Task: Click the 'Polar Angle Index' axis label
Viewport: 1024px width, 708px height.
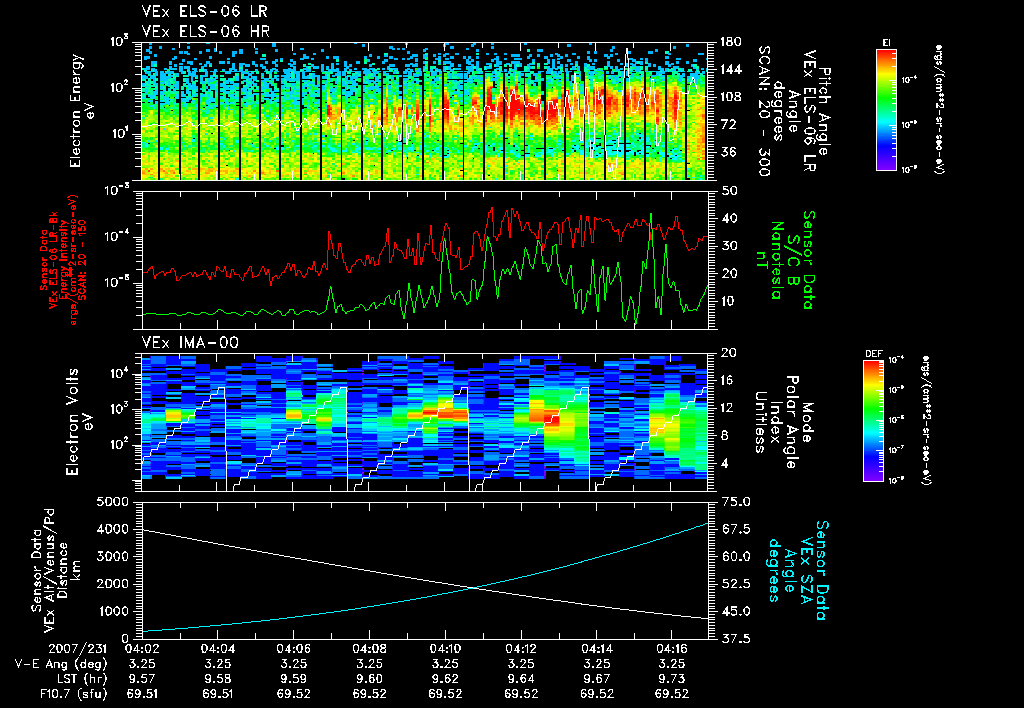Action: [x=782, y=421]
